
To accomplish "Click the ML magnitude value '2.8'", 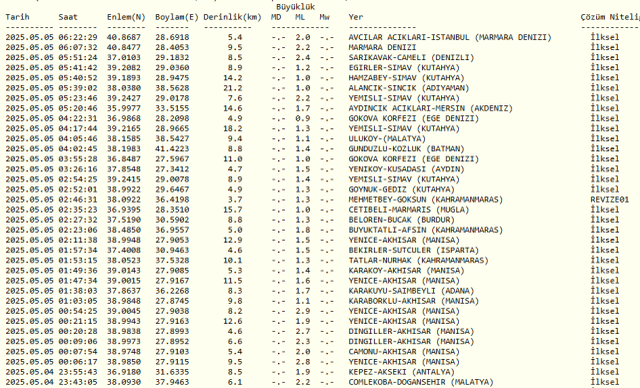I will 303,362.
